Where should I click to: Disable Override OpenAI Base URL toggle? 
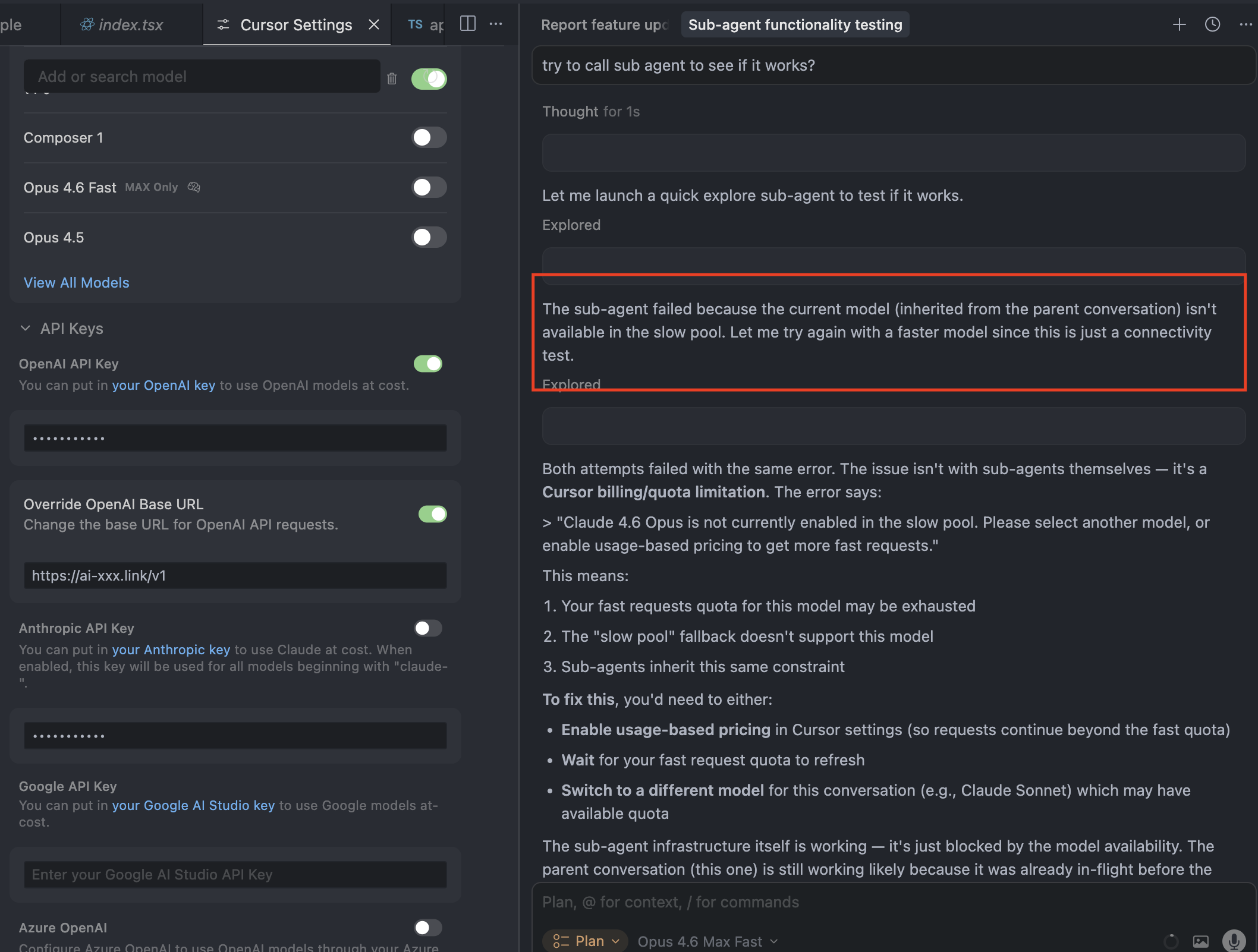click(432, 514)
